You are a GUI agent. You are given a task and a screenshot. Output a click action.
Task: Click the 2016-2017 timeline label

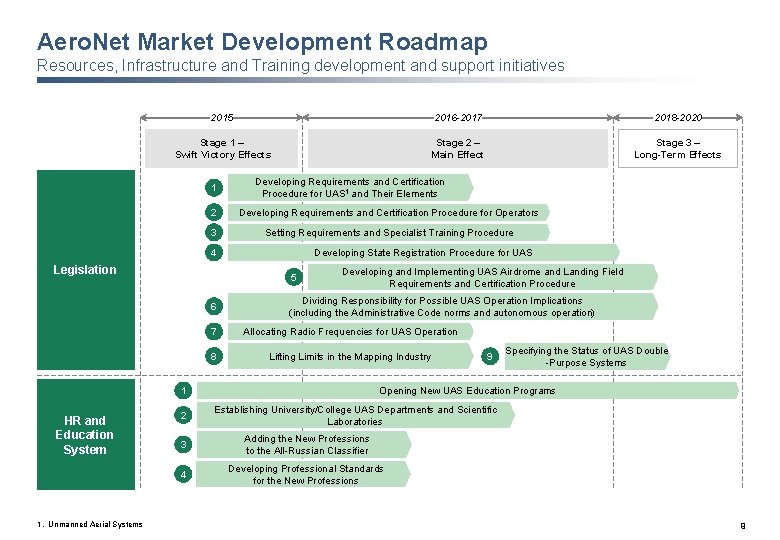coord(458,117)
